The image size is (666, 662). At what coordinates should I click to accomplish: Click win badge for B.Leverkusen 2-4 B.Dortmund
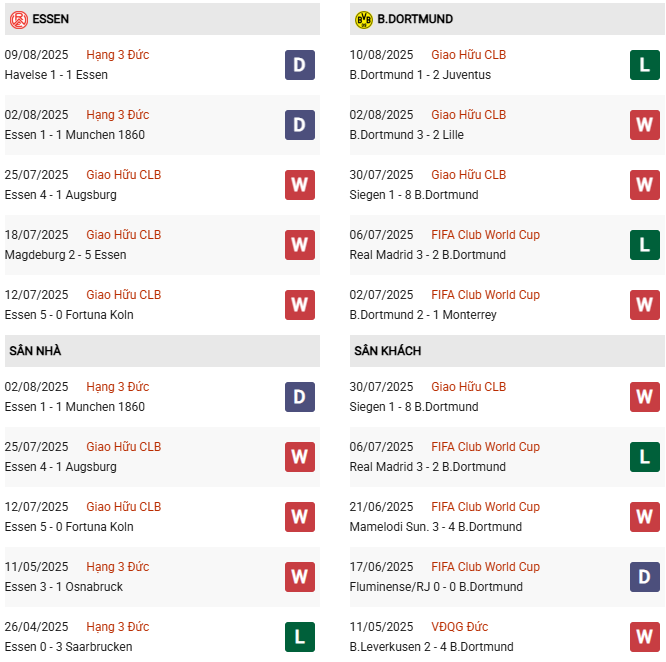644,637
